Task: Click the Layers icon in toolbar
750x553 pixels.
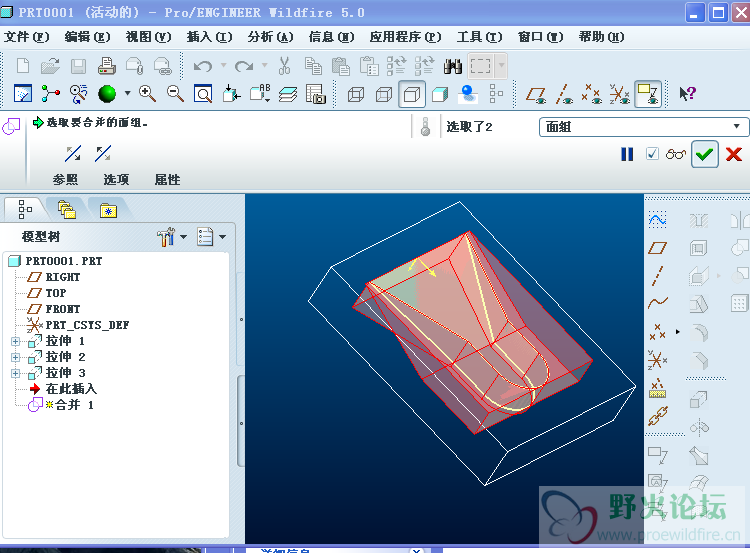Action: (x=287, y=94)
